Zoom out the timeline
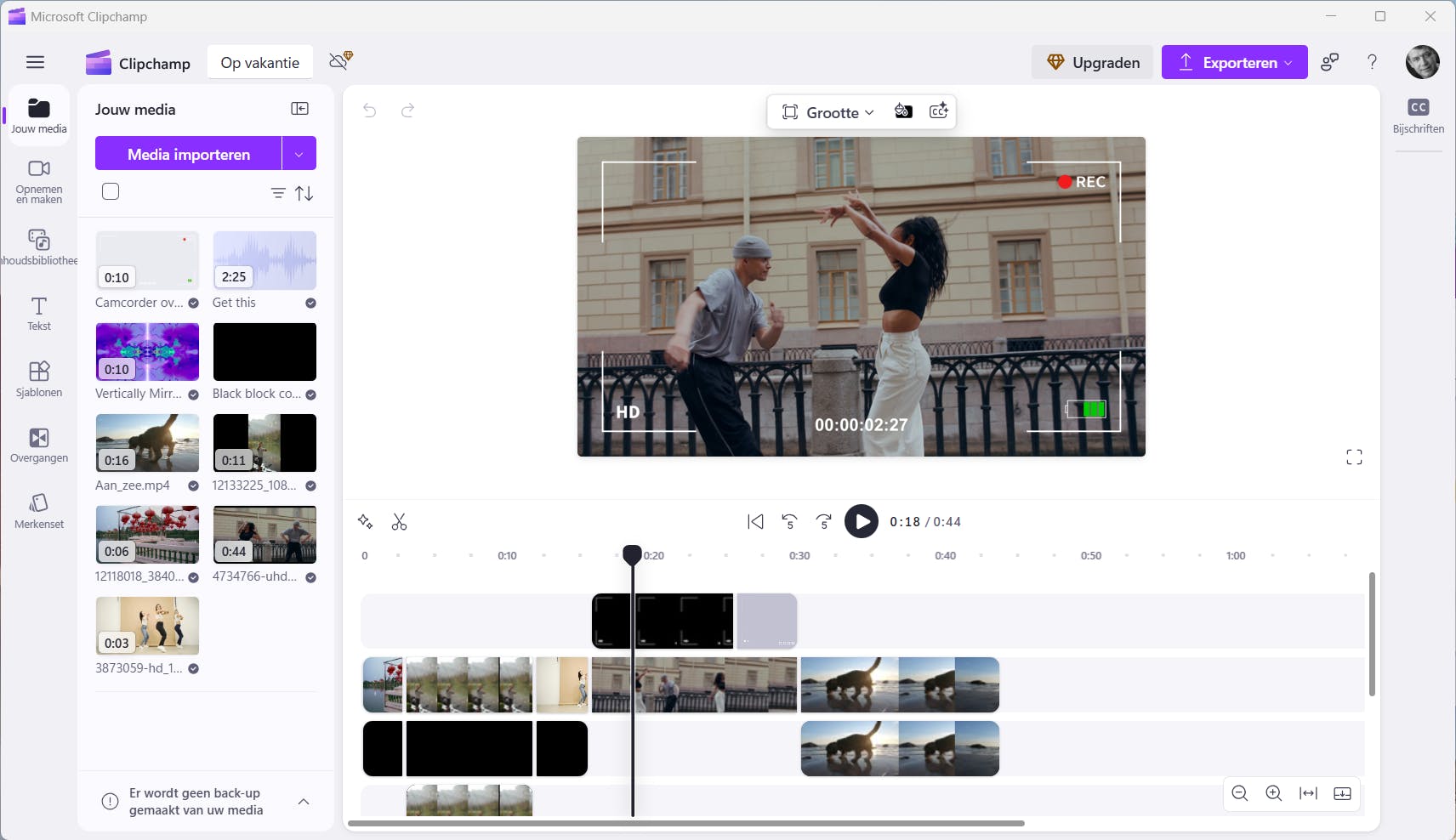This screenshot has width=1456, height=840. coord(1240,793)
